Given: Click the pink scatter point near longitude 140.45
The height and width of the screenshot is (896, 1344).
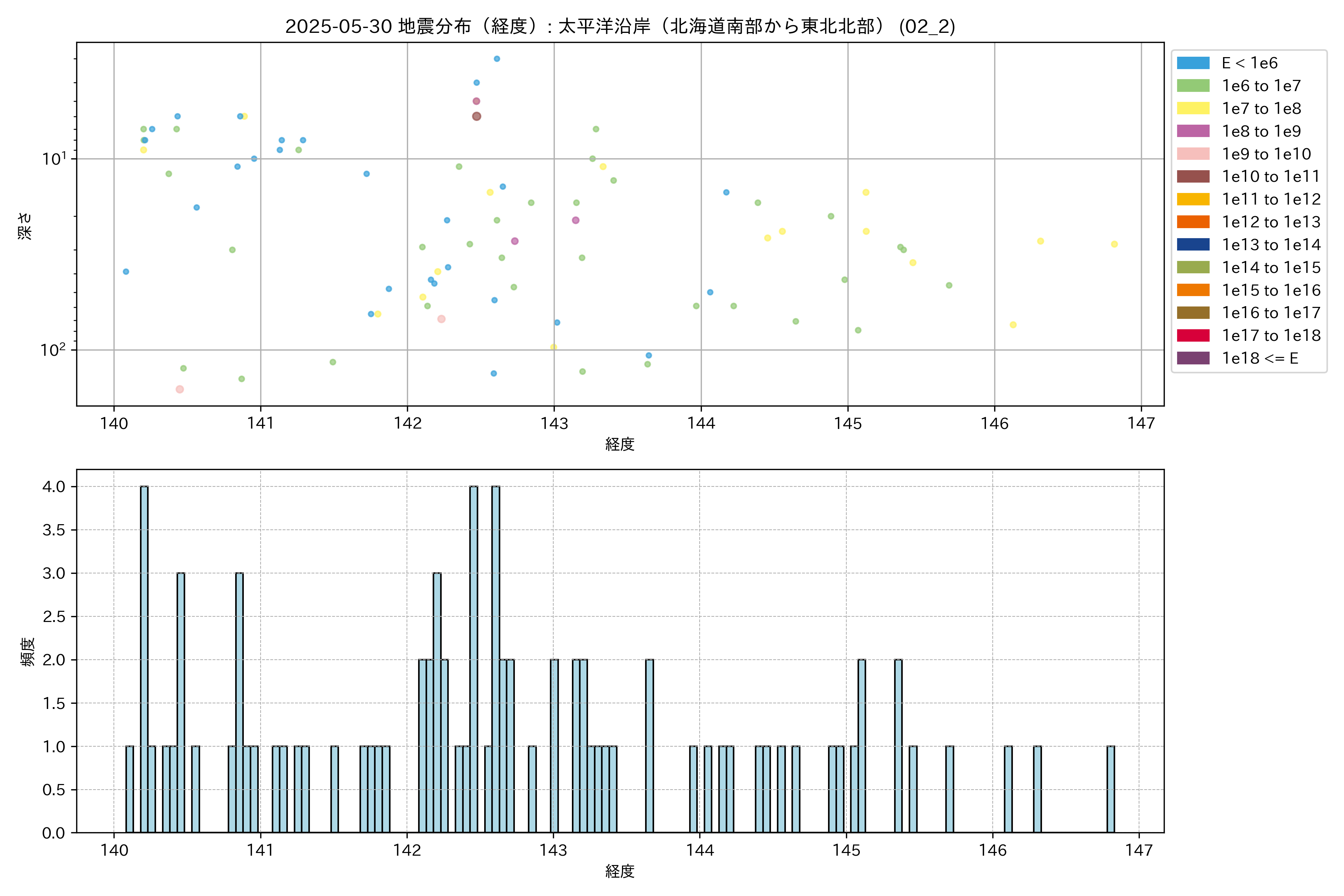Looking at the screenshot, I should coord(180,389).
